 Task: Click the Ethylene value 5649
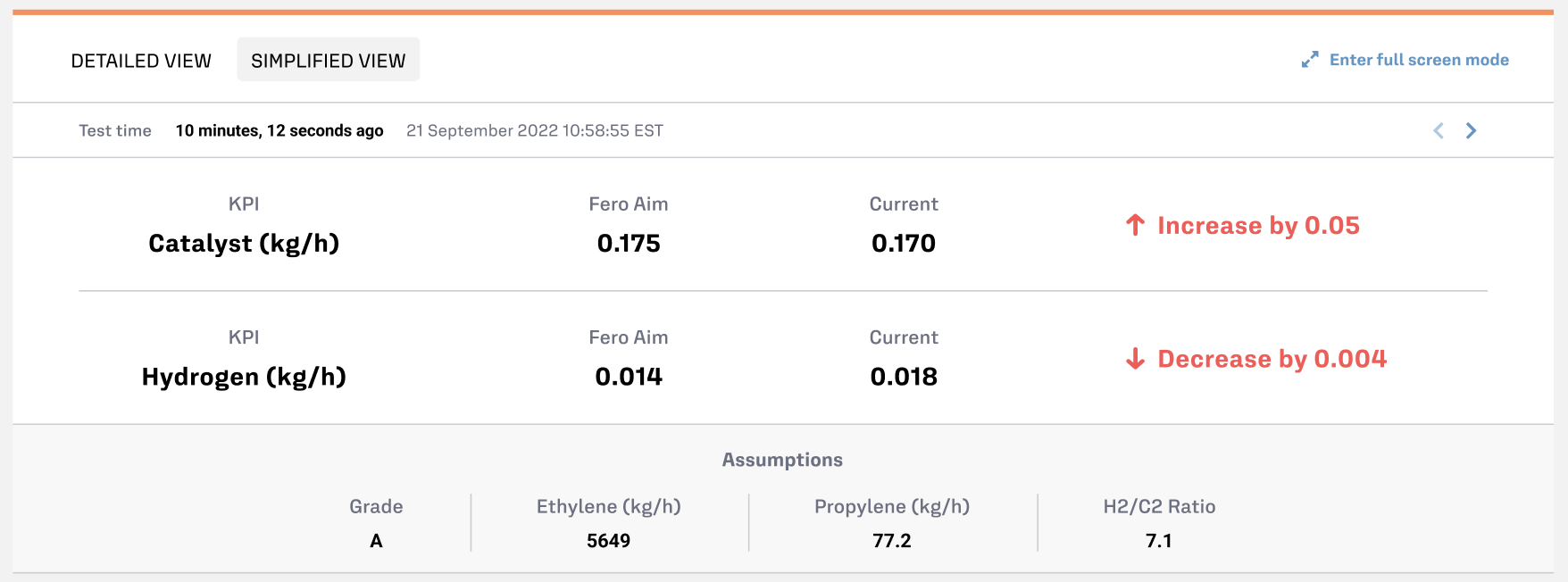[608, 541]
